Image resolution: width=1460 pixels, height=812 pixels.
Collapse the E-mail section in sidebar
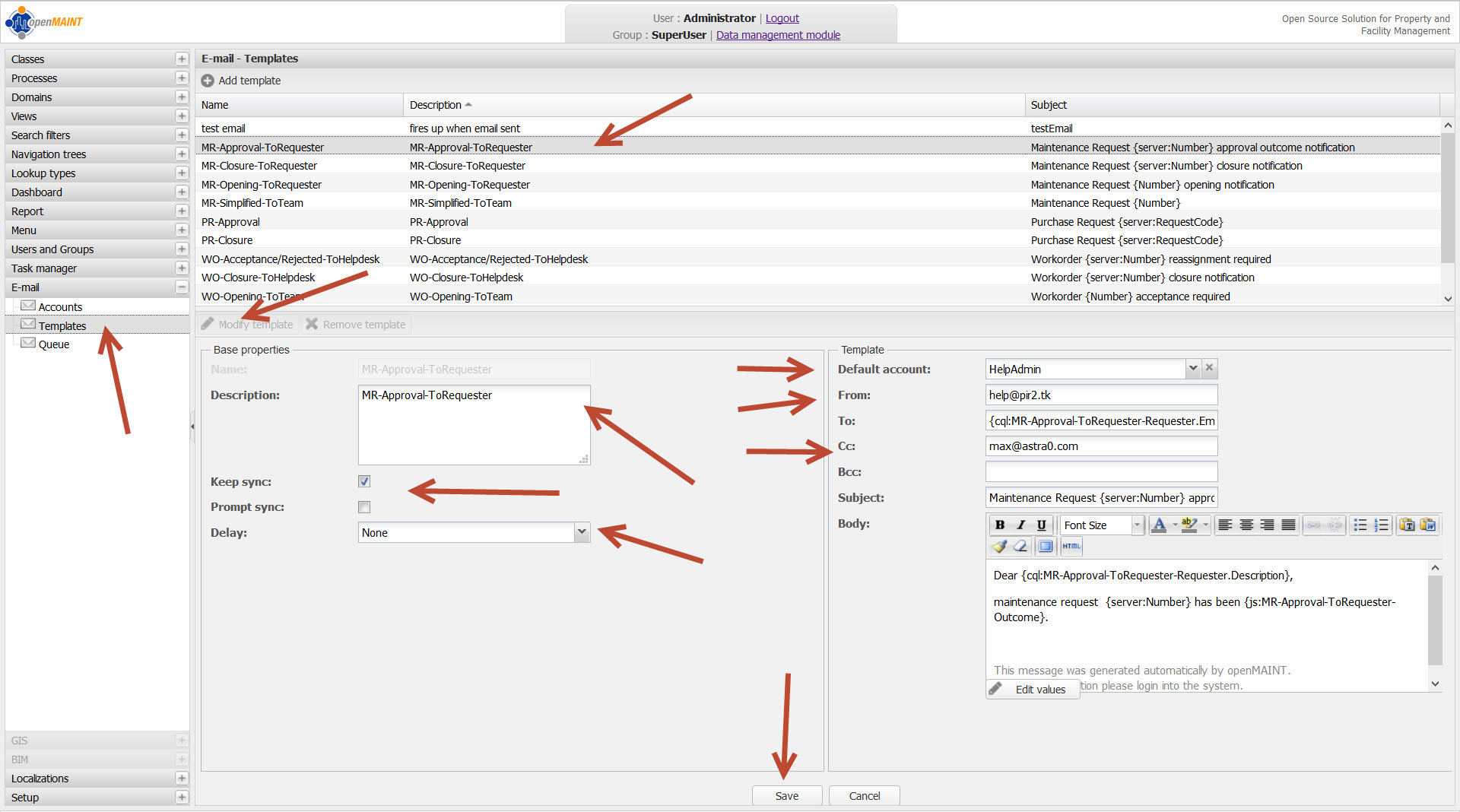tap(182, 287)
